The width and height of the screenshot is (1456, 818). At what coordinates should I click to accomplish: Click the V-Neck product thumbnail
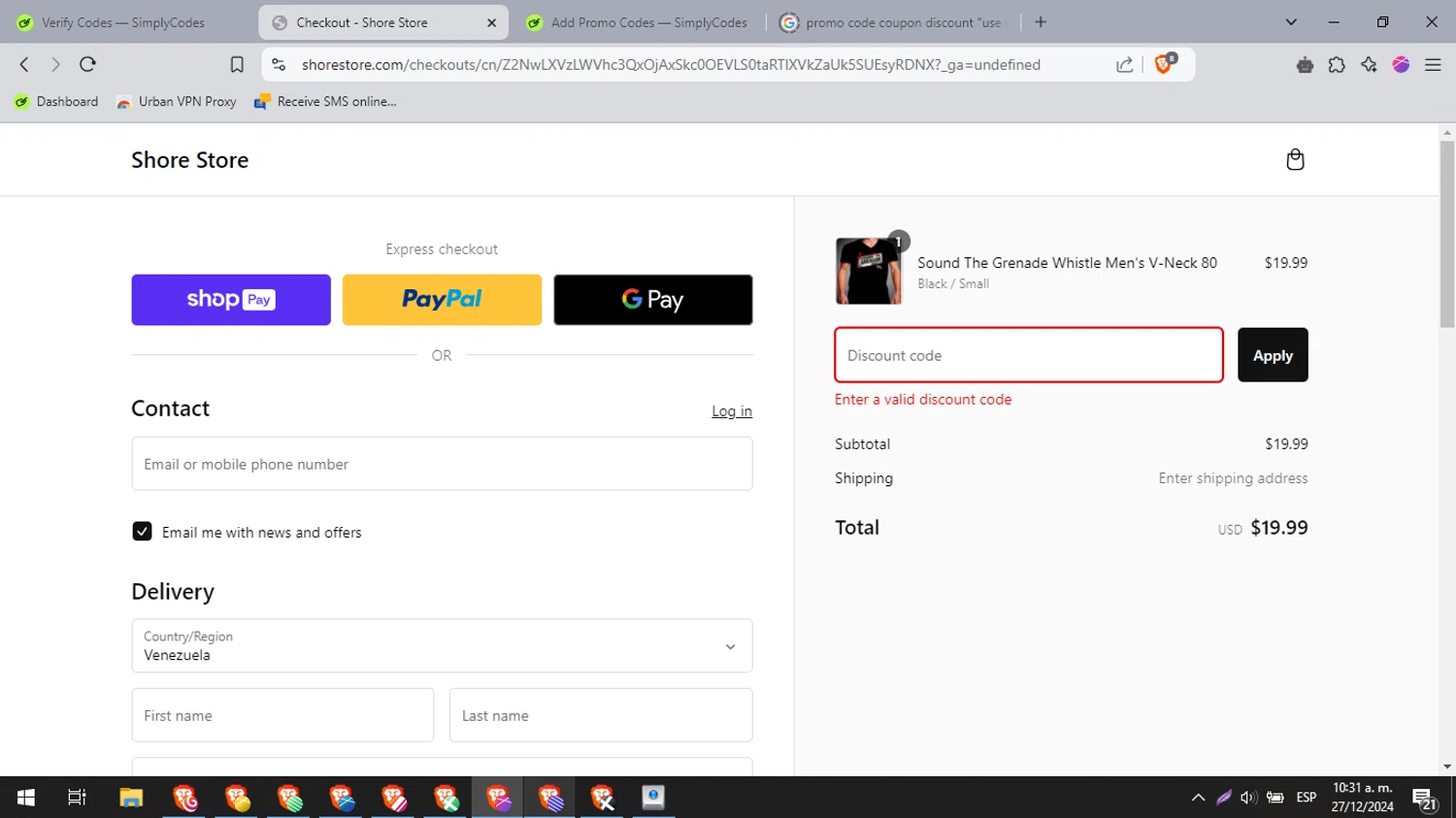[x=868, y=271]
